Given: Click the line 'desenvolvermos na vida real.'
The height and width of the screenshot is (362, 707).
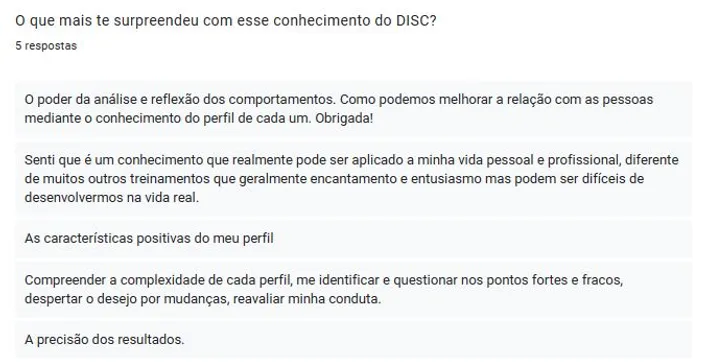Looking at the screenshot, I should [111, 198].
